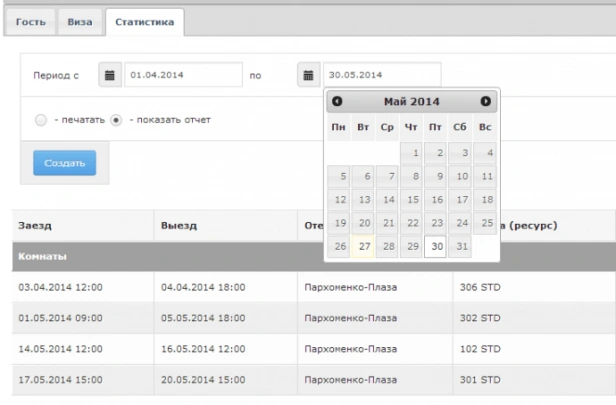Choose day 1 in the May calendar
The height and width of the screenshot is (405, 616).
(x=411, y=153)
